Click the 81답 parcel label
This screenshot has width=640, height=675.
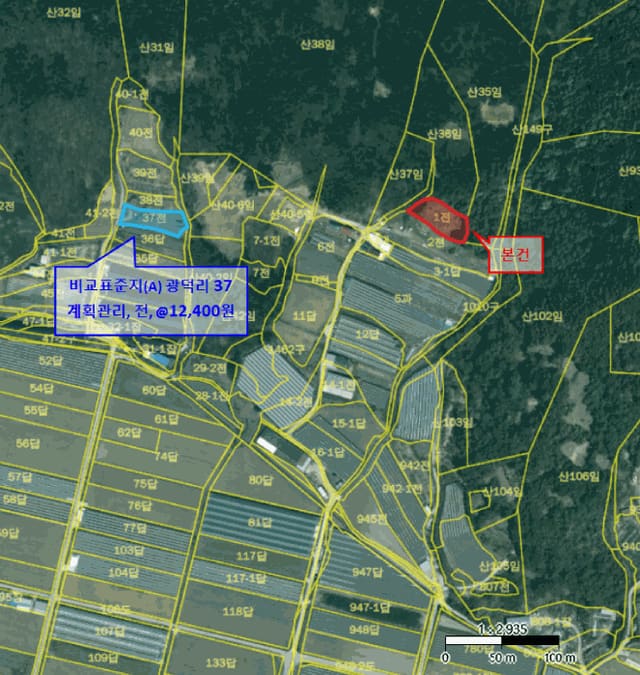point(260,522)
